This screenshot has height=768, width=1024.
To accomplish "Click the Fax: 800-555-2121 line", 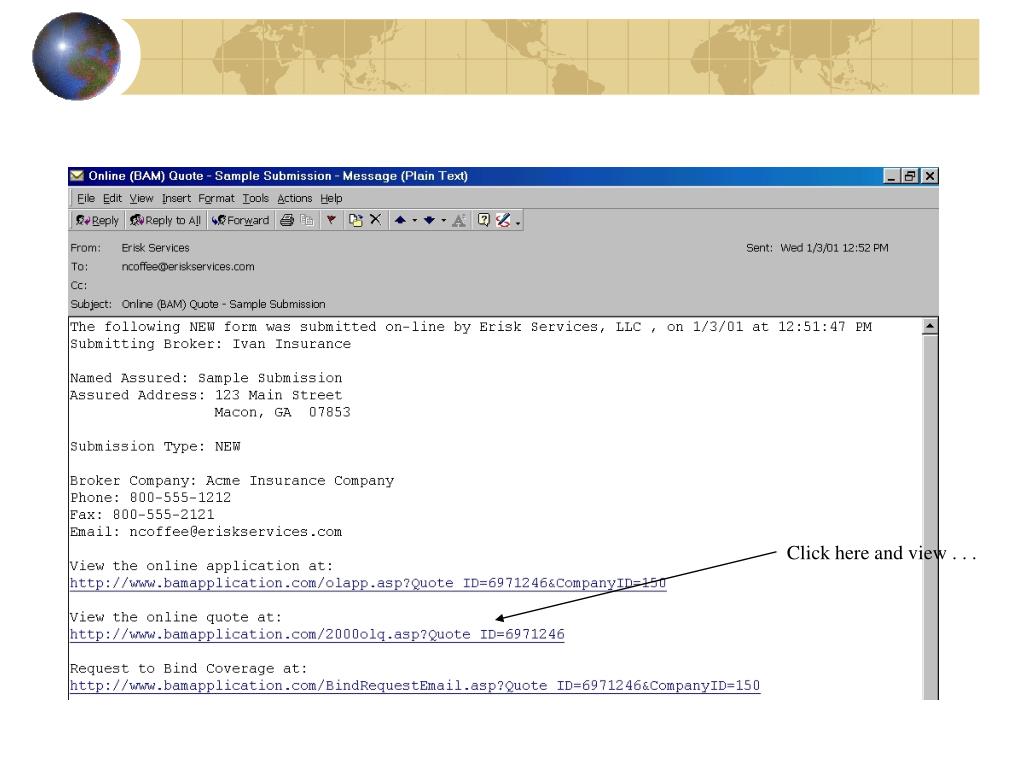I will 142,515.
